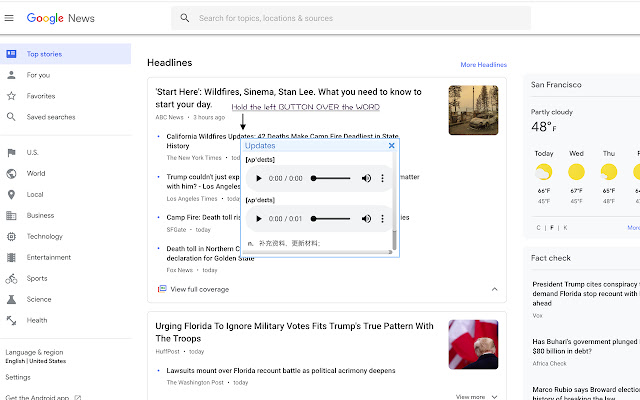Click the Saved searches magnifier icon
The height and width of the screenshot is (400, 640).
(x=11, y=117)
